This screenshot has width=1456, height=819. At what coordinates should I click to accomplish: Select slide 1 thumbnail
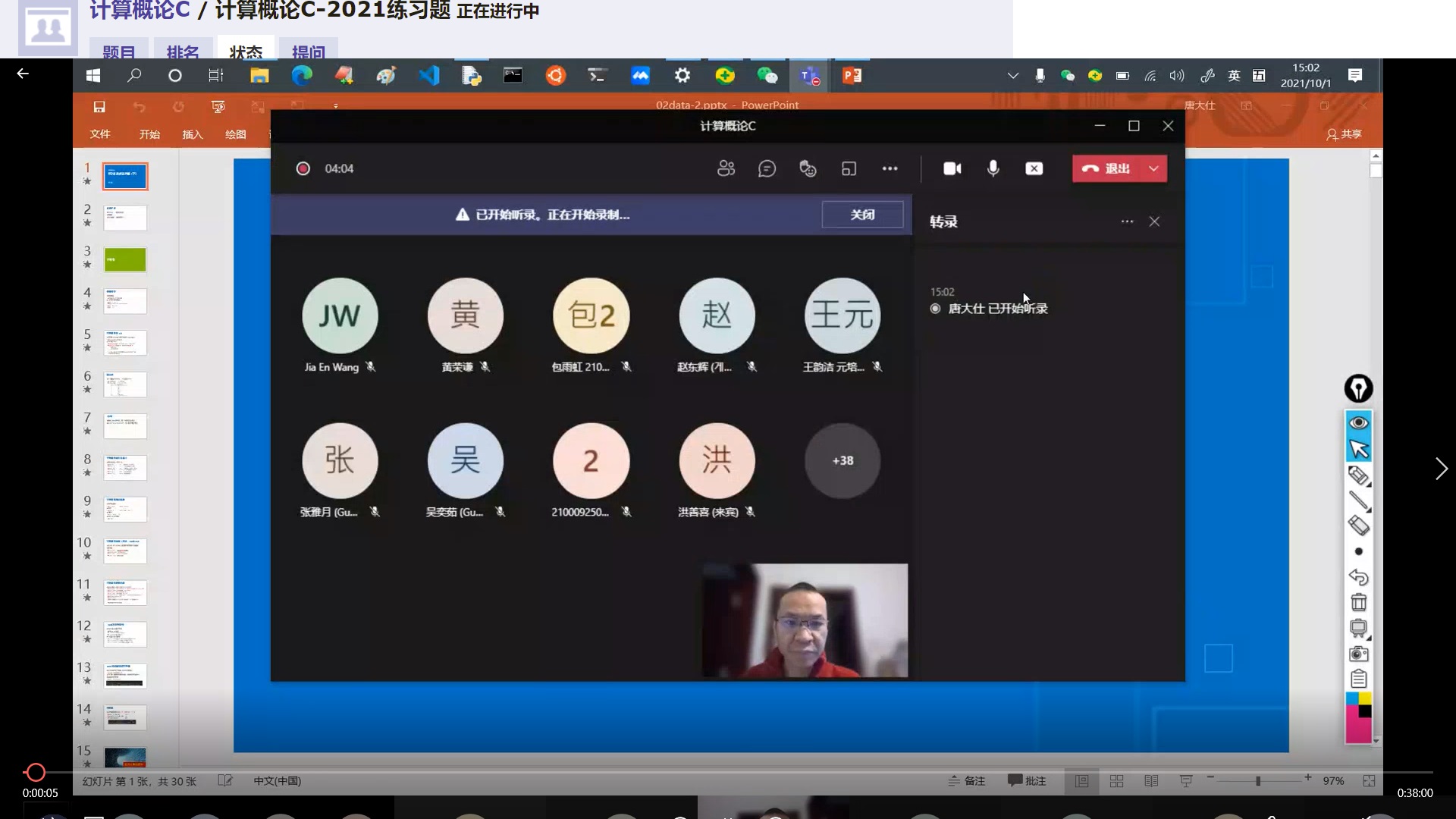(124, 176)
